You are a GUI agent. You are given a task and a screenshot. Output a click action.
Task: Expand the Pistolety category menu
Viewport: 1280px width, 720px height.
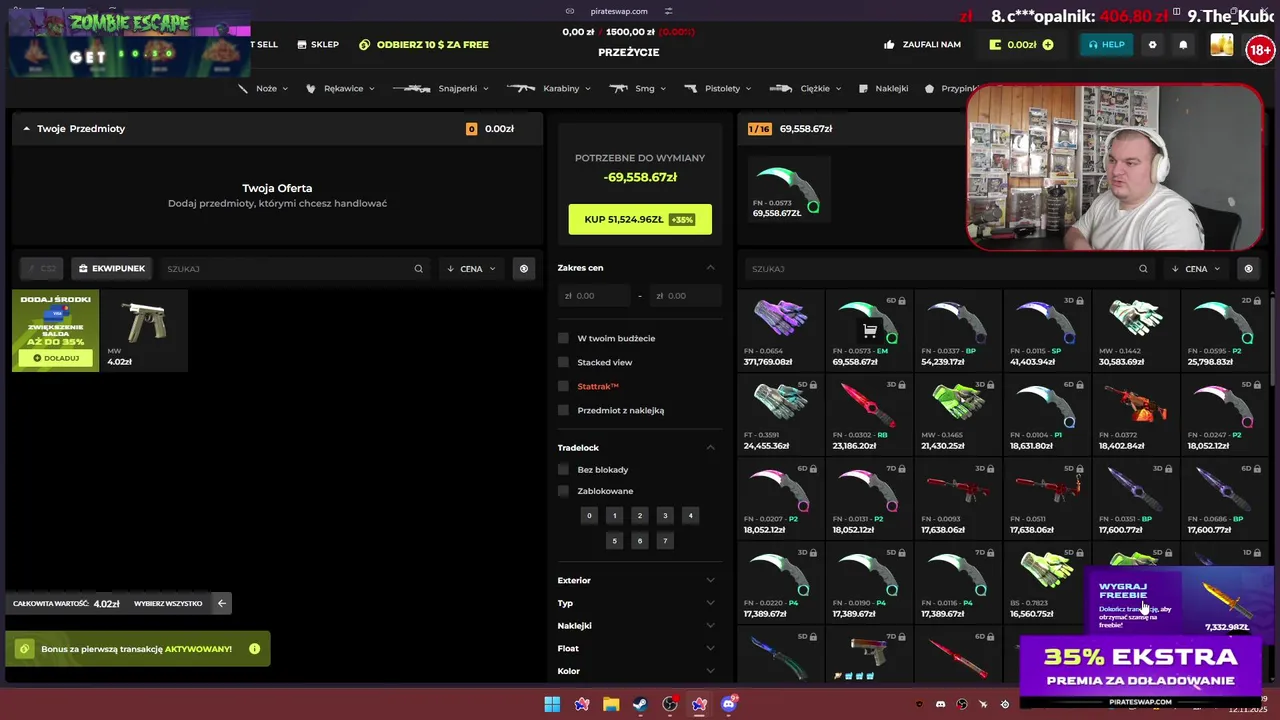tap(718, 88)
